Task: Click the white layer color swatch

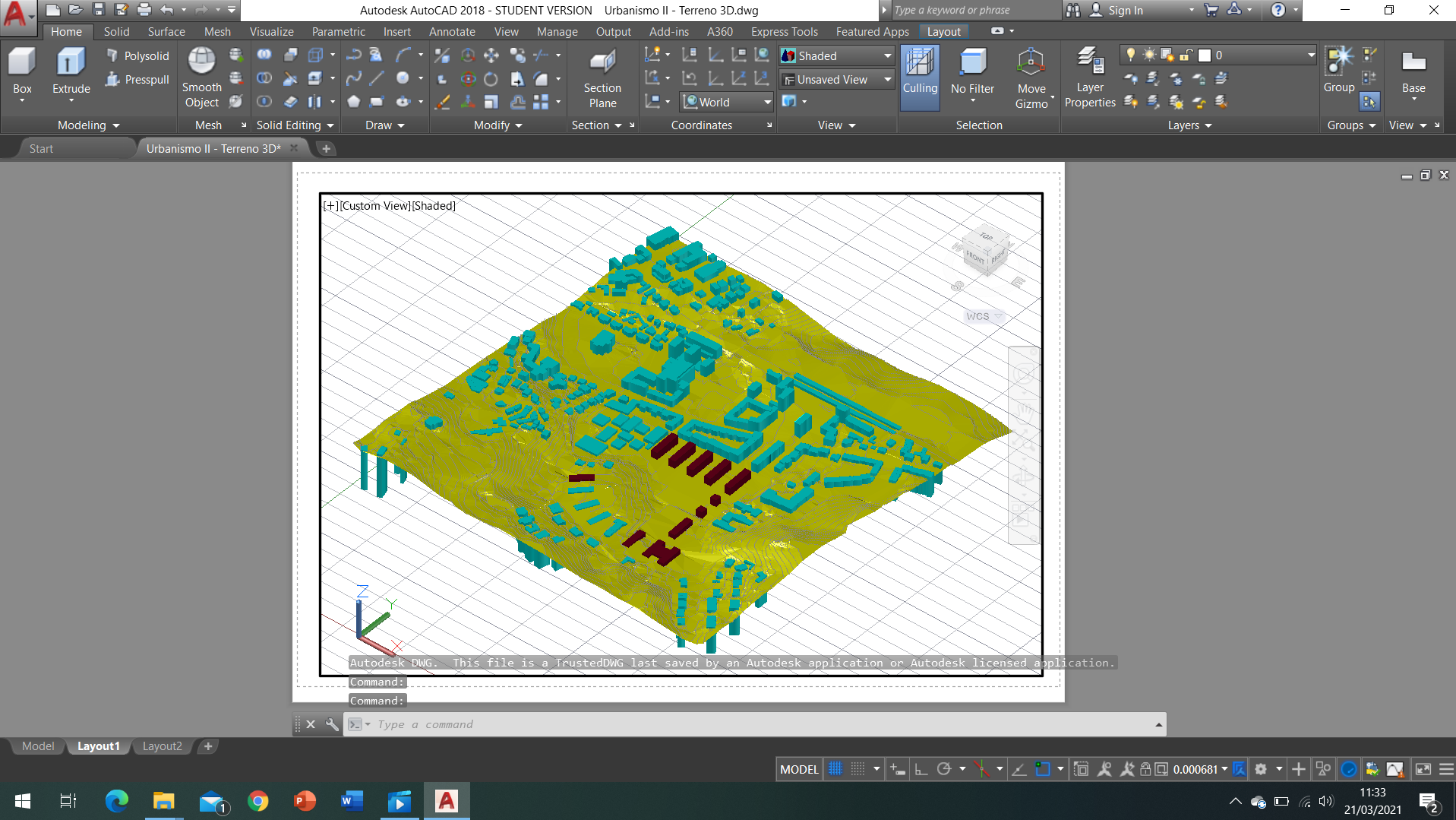Action: [1204, 55]
